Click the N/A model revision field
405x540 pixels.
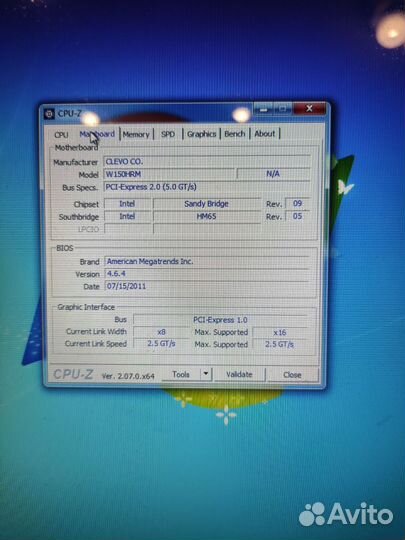273,174
